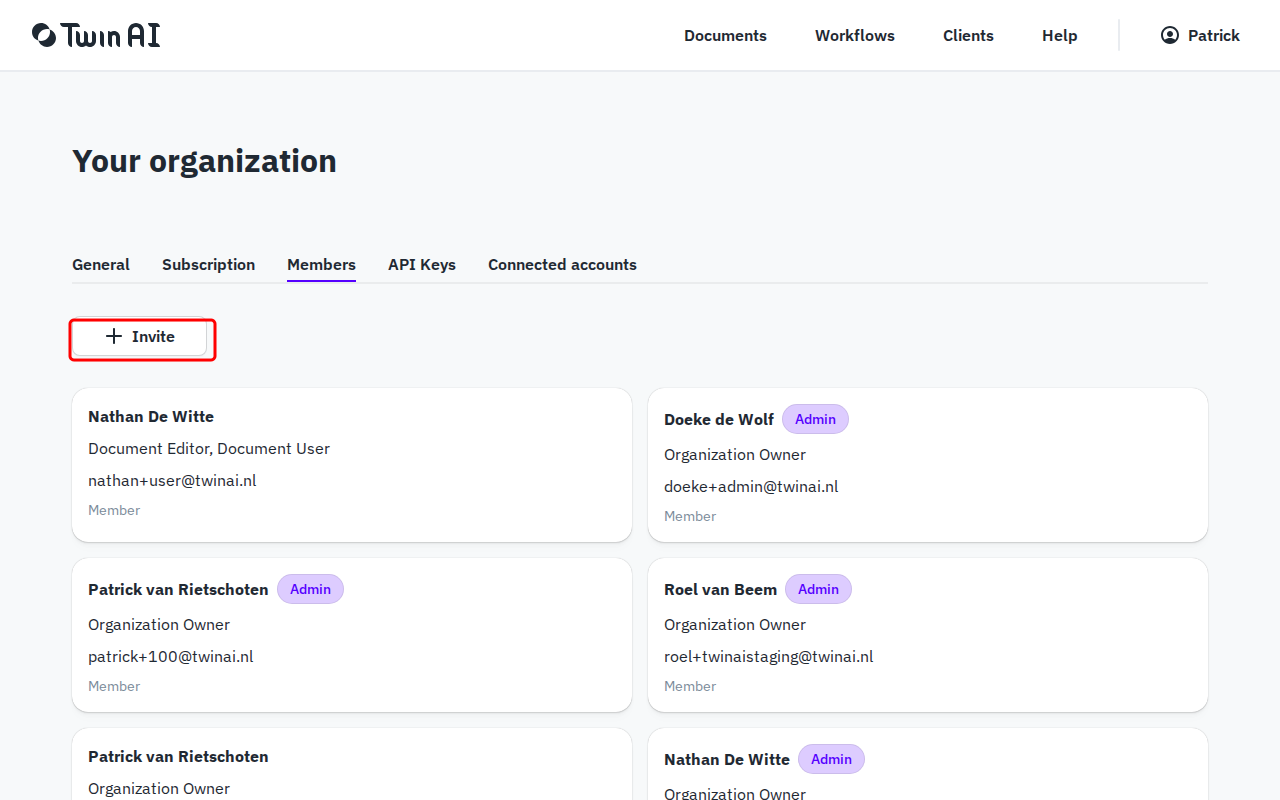Open the Workflows menu item
Viewport: 1280px width, 800px height.
855,35
